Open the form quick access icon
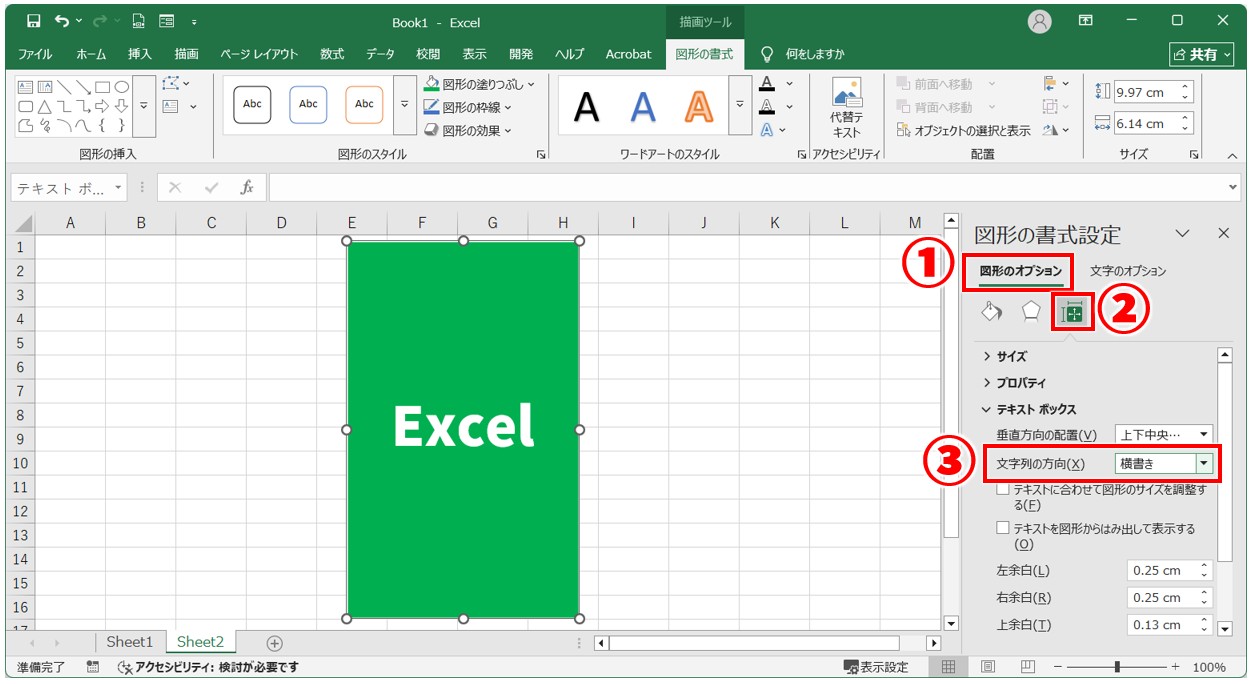Image resolution: width=1252 pixels, height=684 pixels. coord(166,21)
